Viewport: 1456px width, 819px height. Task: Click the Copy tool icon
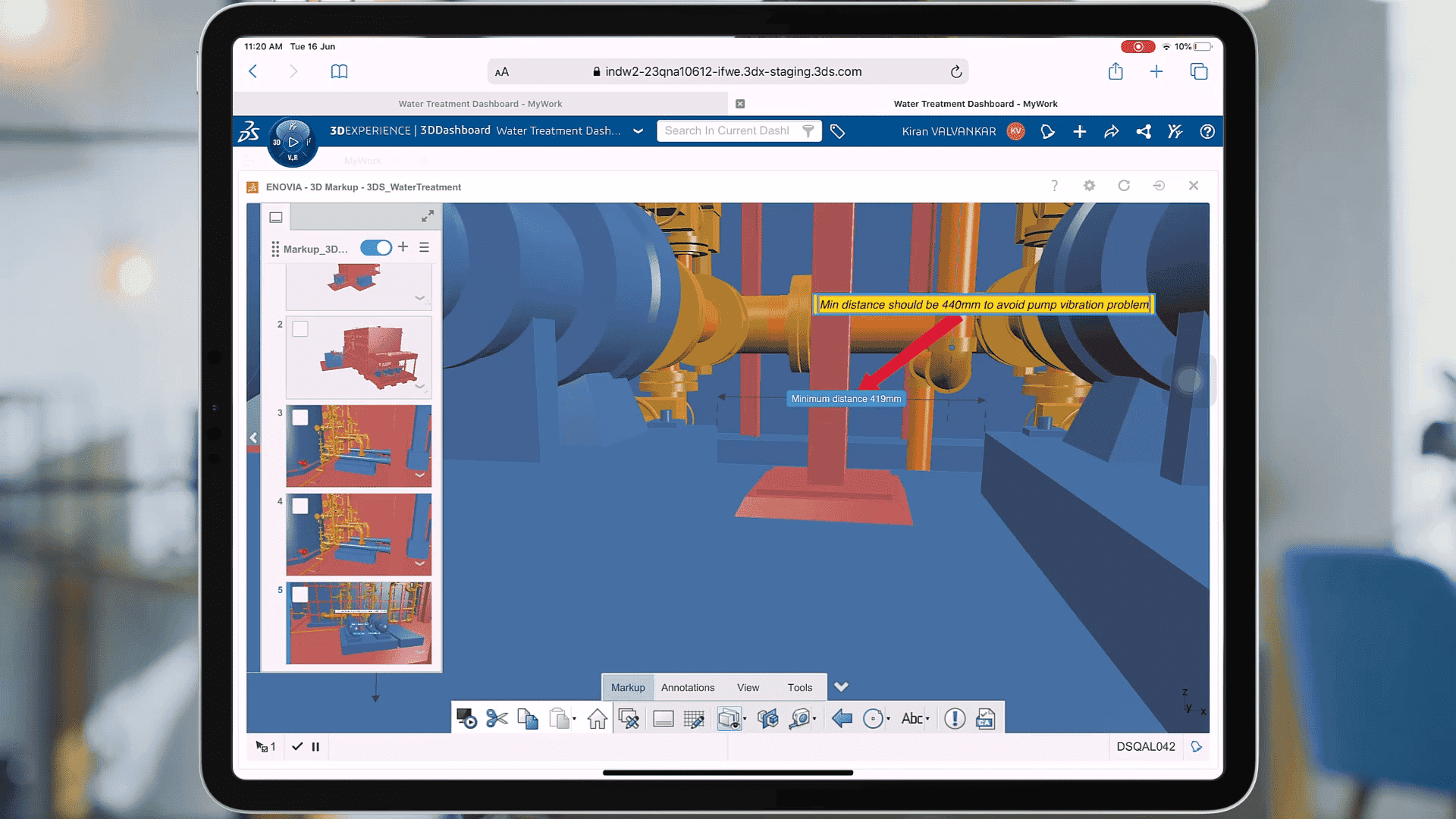pyautogui.click(x=528, y=718)
